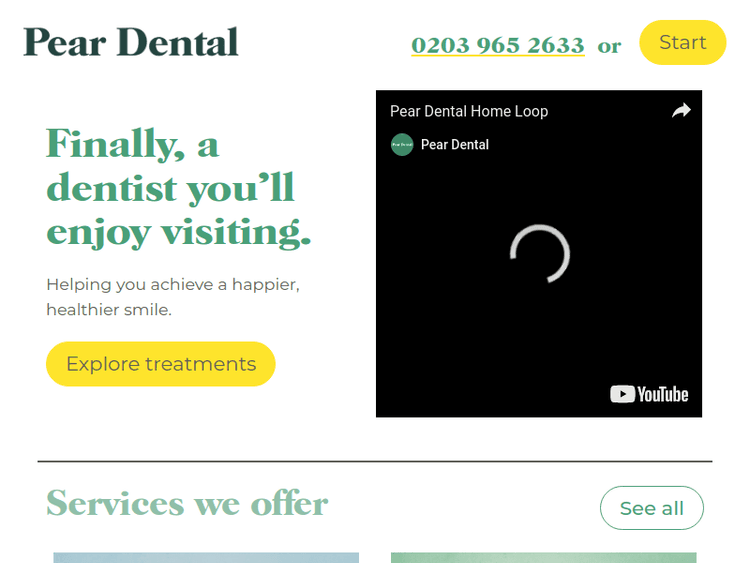Open Explore treatments button
750x563 pixels.
coord(161,364)
